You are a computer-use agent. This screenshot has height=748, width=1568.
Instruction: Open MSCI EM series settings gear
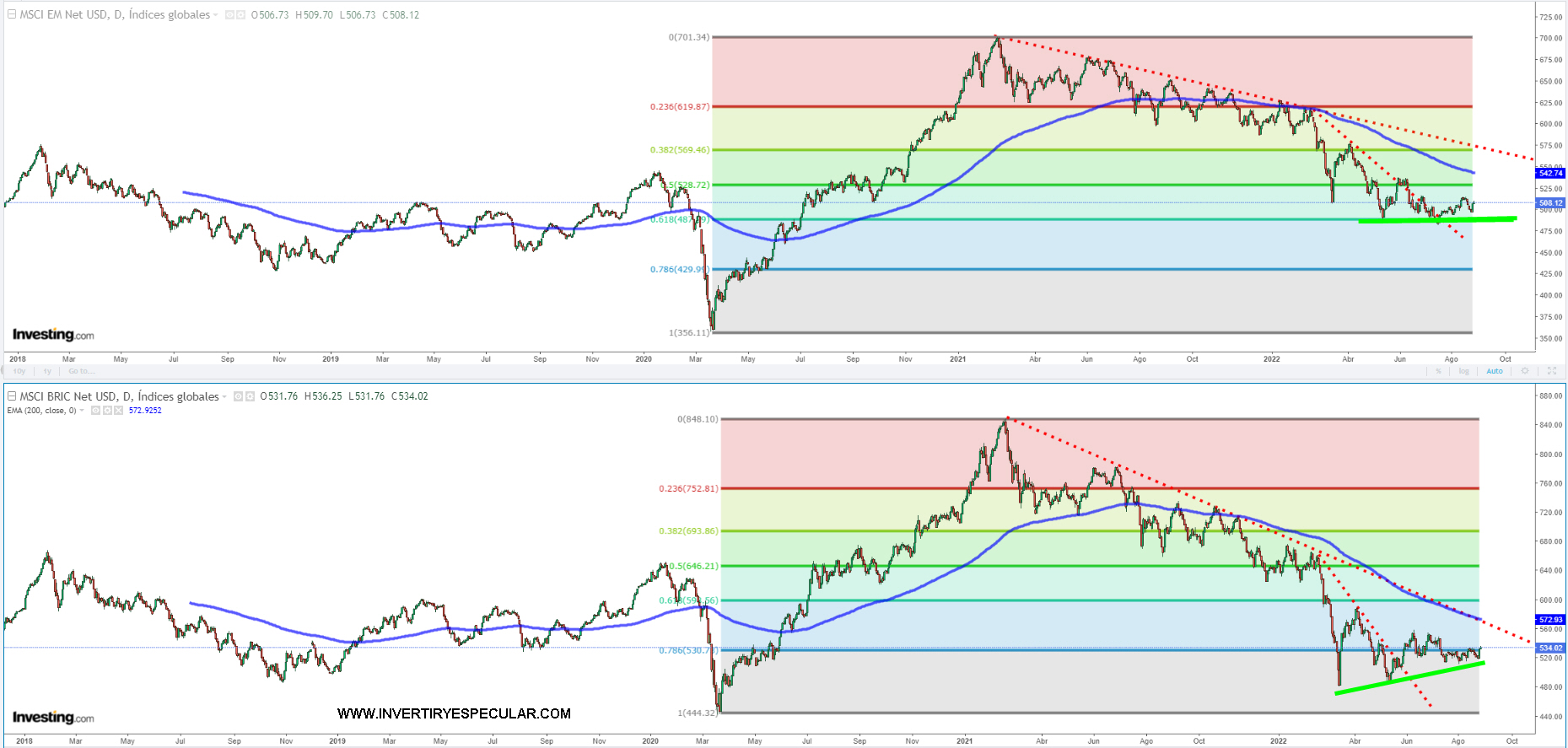click(240, 15)
